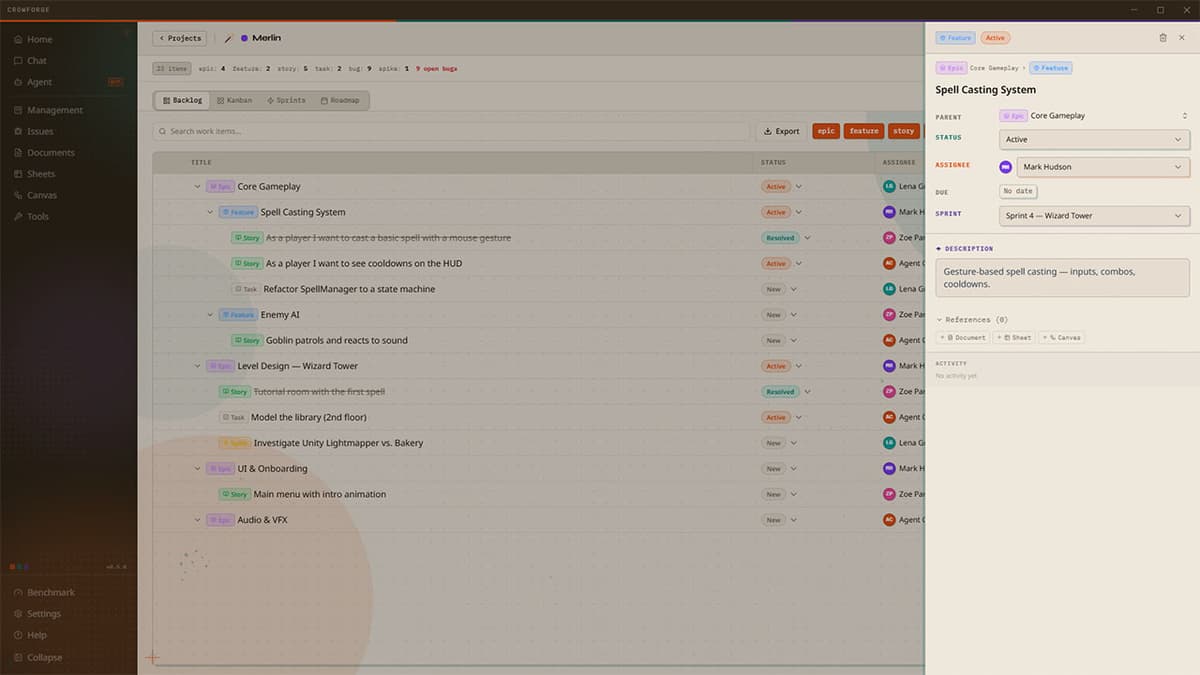1200x675 pixels.
Task: Switch to the Roadmap tab
Action: (x=340, y=100)
